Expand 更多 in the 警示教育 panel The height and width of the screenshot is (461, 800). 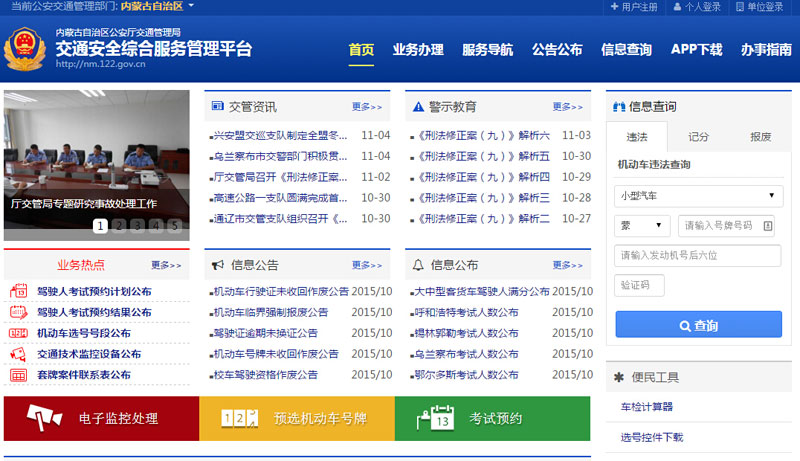pos(567,107)
